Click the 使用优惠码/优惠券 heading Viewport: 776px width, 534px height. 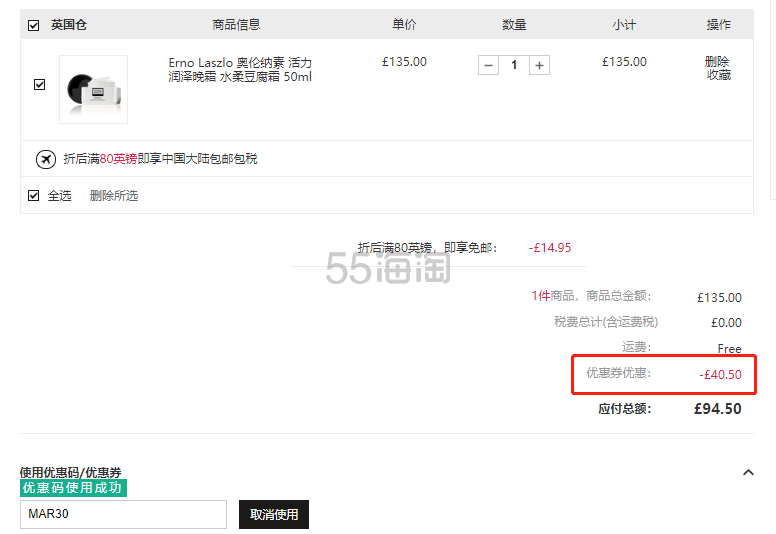(x=70, y=472)
